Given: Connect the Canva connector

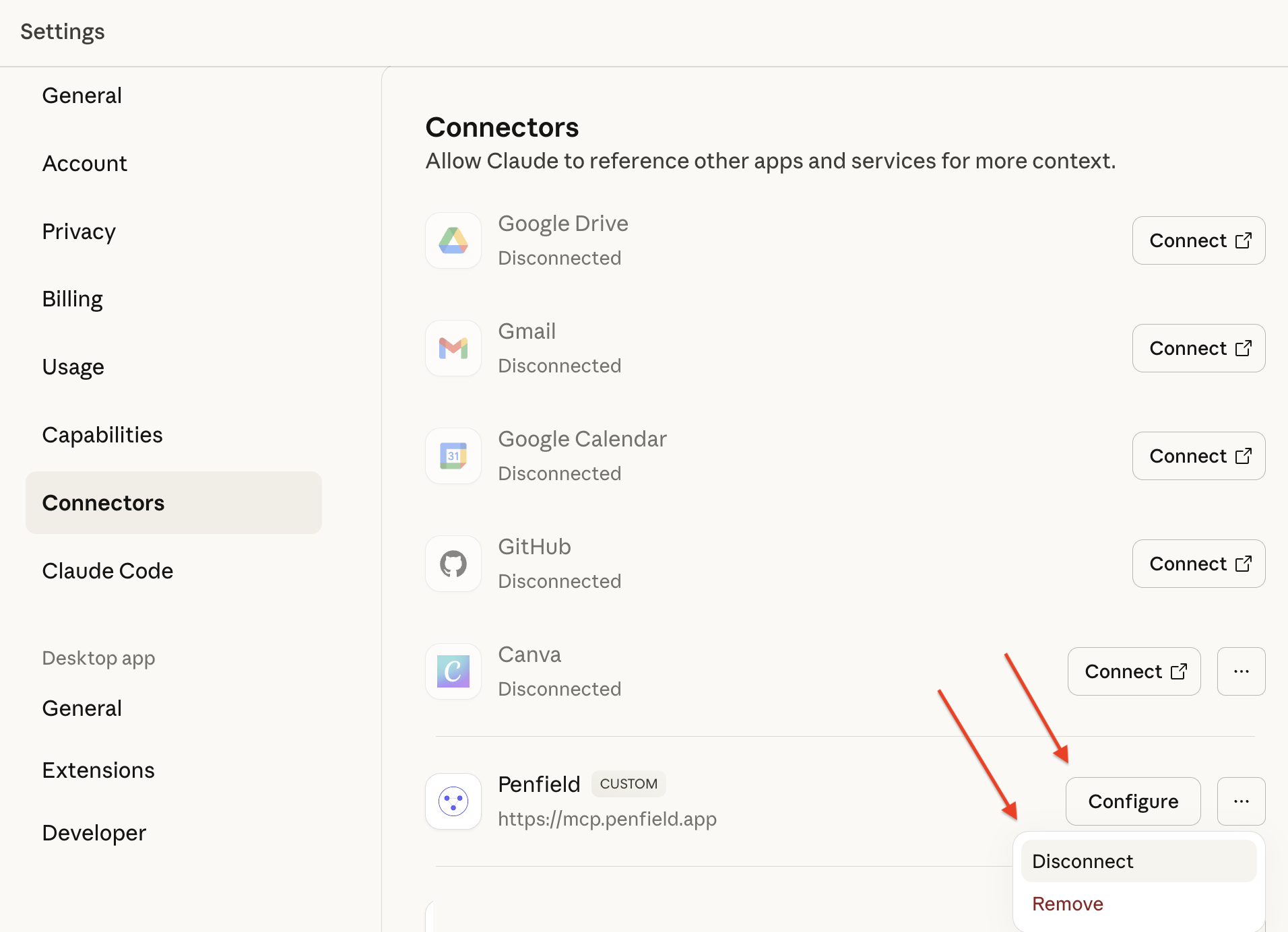Looking at the screenshot, I should [1134, 671].
